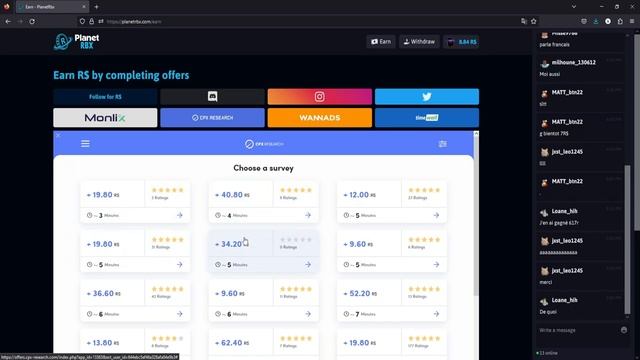This screenshot has width=640, height=360.
Task: Open the 19.80 R$ 5-minute survey arrow
Action: (180, 264)
